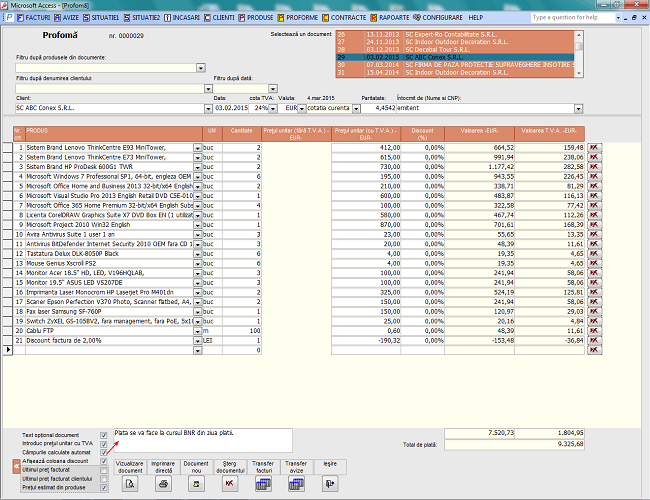The width and height of the screenshot is (650, 500).
Task: Select row selector for product 5
Action: coord(8,186)
